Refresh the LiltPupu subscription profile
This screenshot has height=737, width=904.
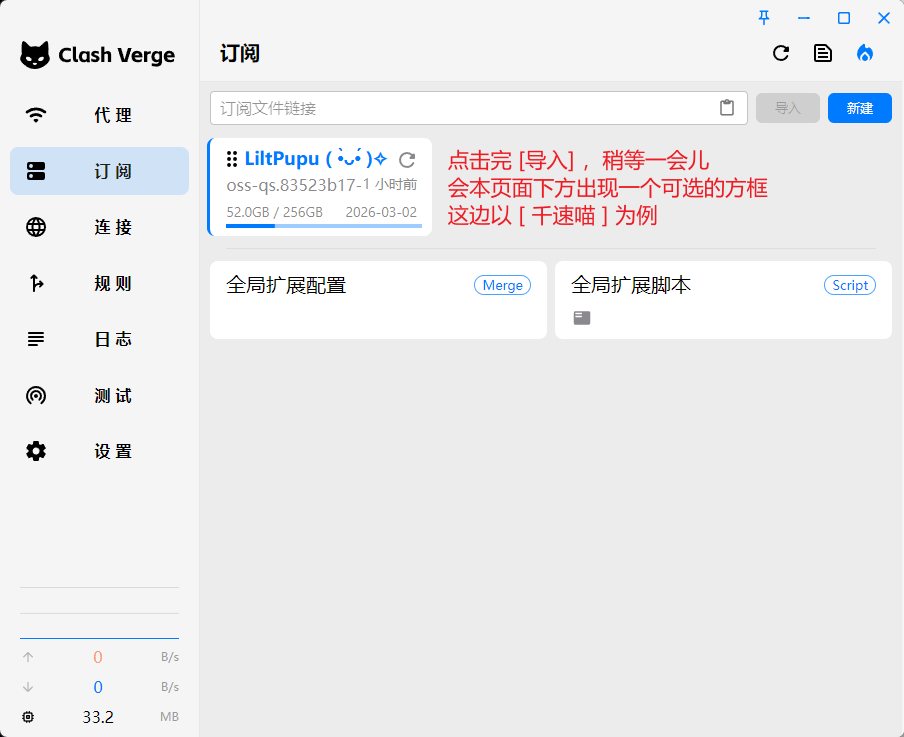coord(406,160)
